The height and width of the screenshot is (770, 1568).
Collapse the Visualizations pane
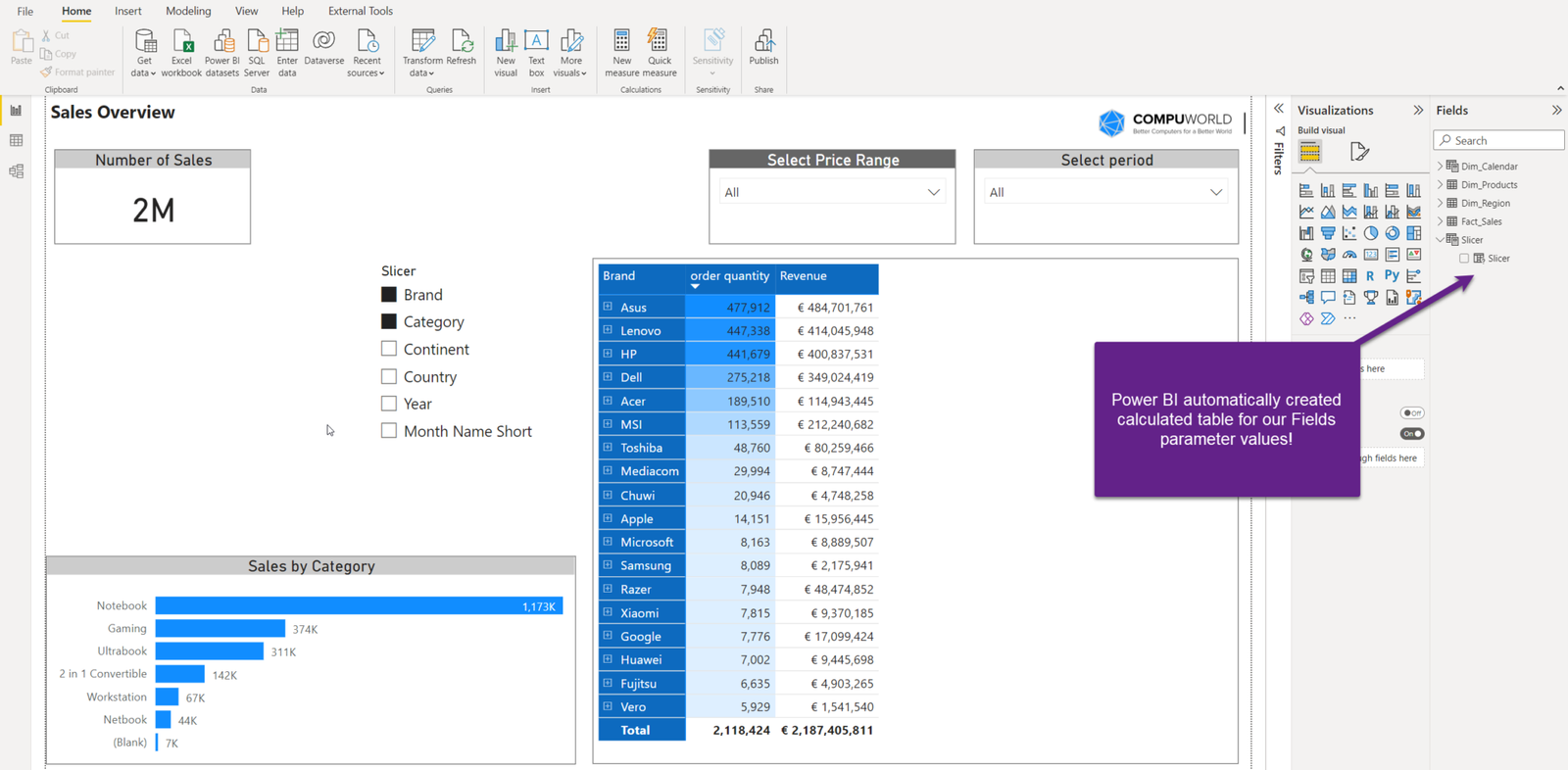click(1418, 111)
